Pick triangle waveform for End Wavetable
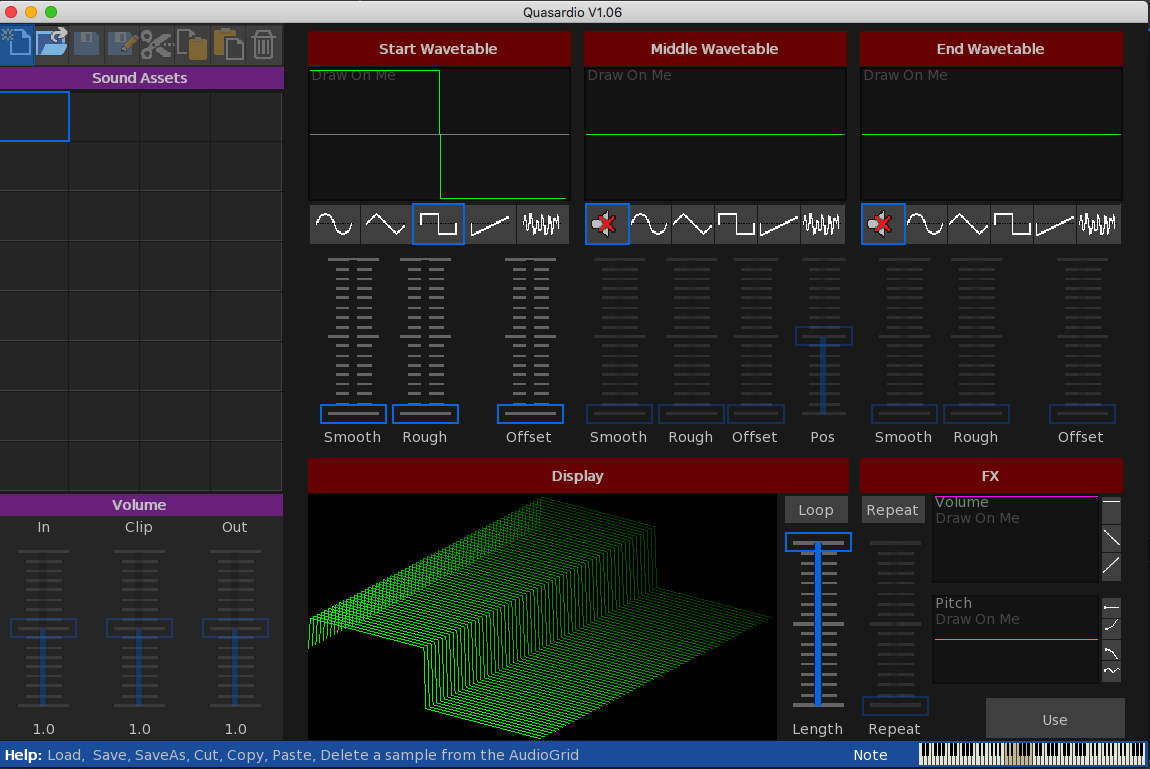Image resolution: width=1150 pixels, height=769 pixels. 969,225
